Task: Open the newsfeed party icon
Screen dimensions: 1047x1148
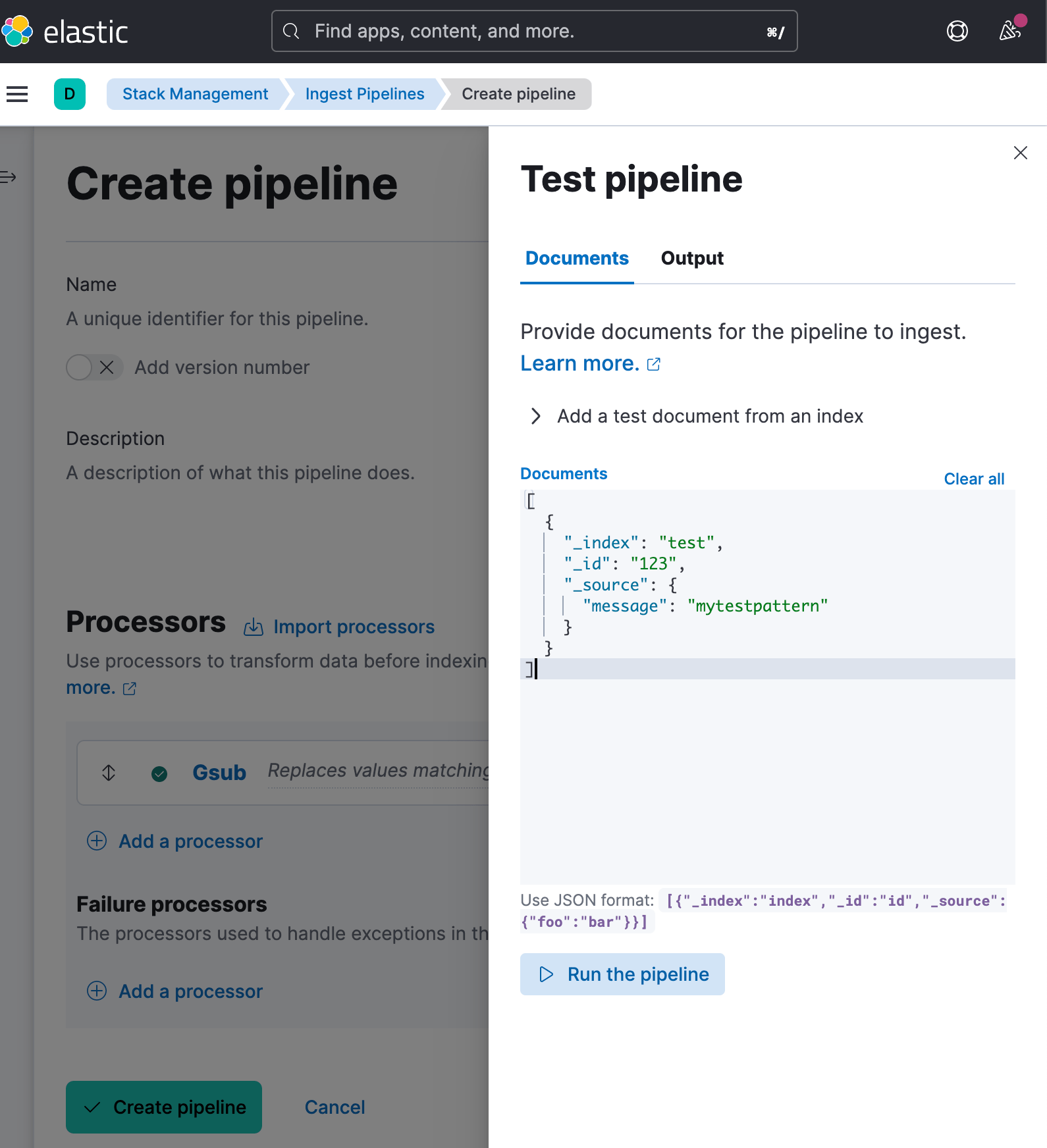Action: pos(1010,31)
